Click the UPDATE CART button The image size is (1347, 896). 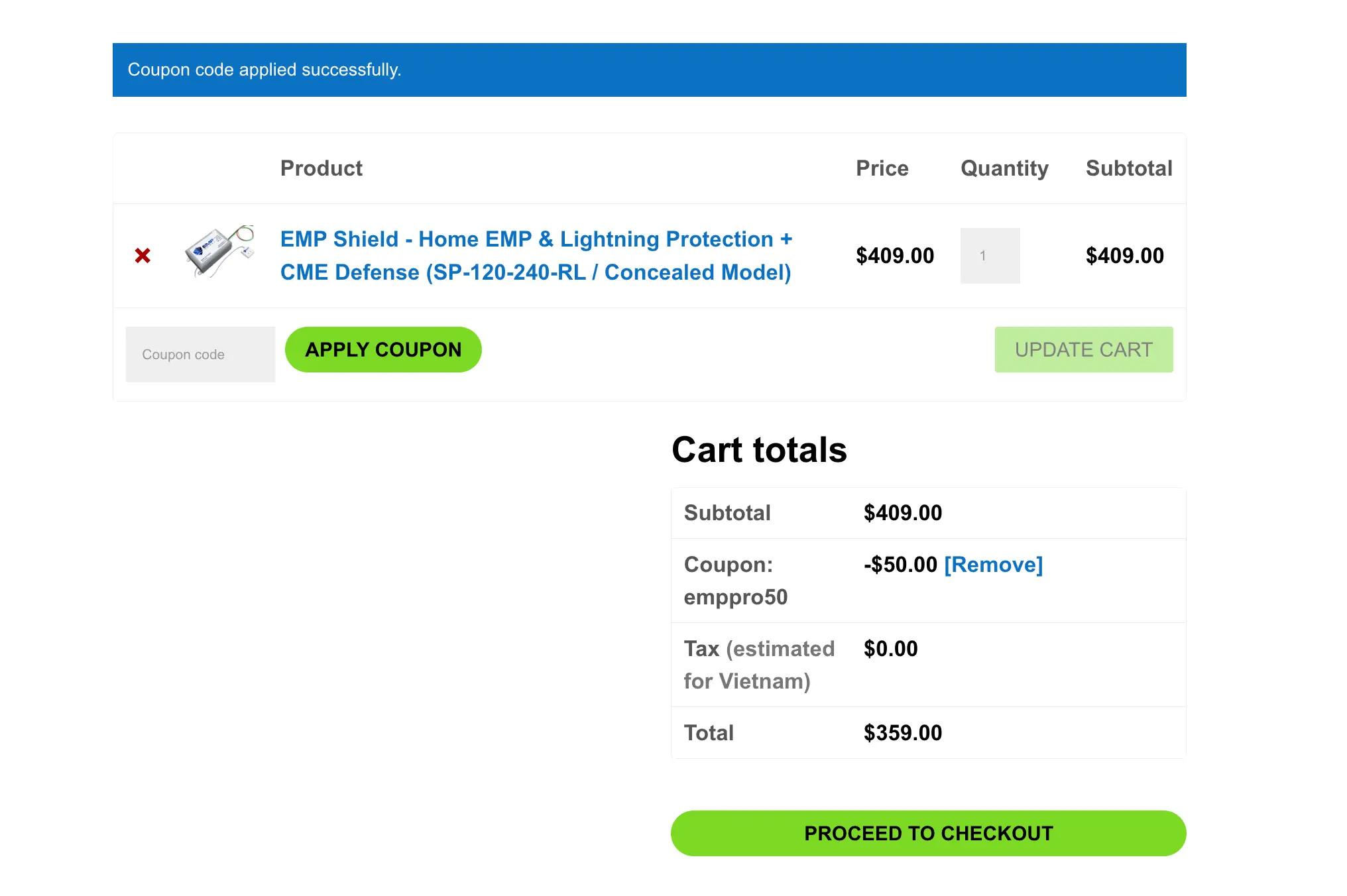click(x=1083, y=349)
